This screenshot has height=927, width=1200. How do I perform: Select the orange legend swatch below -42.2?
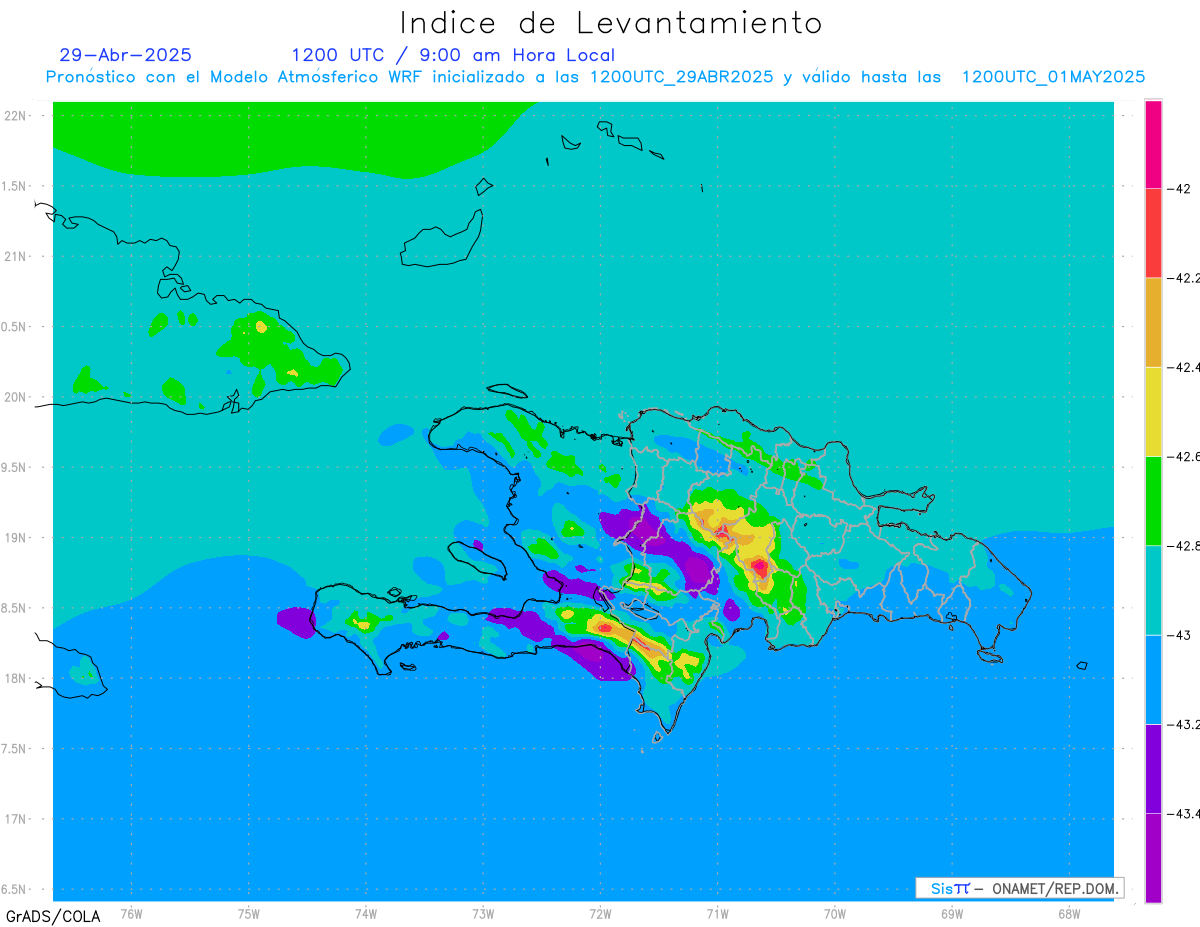pos(1153,322)
